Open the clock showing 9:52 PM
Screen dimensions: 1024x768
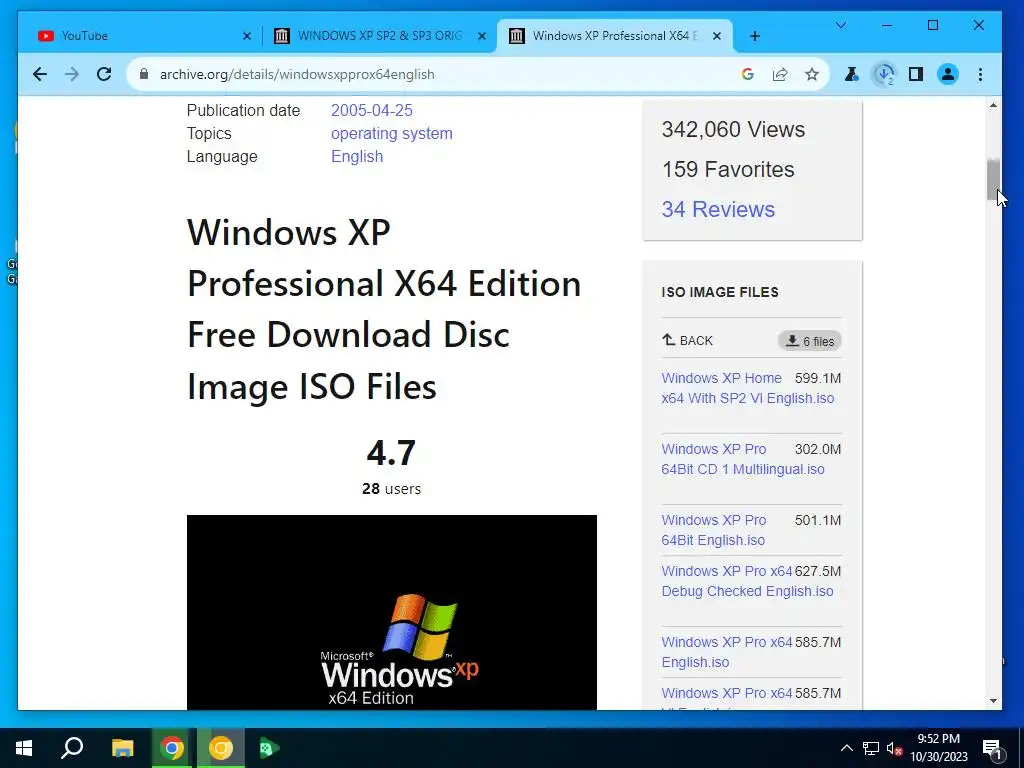(938, 748)
